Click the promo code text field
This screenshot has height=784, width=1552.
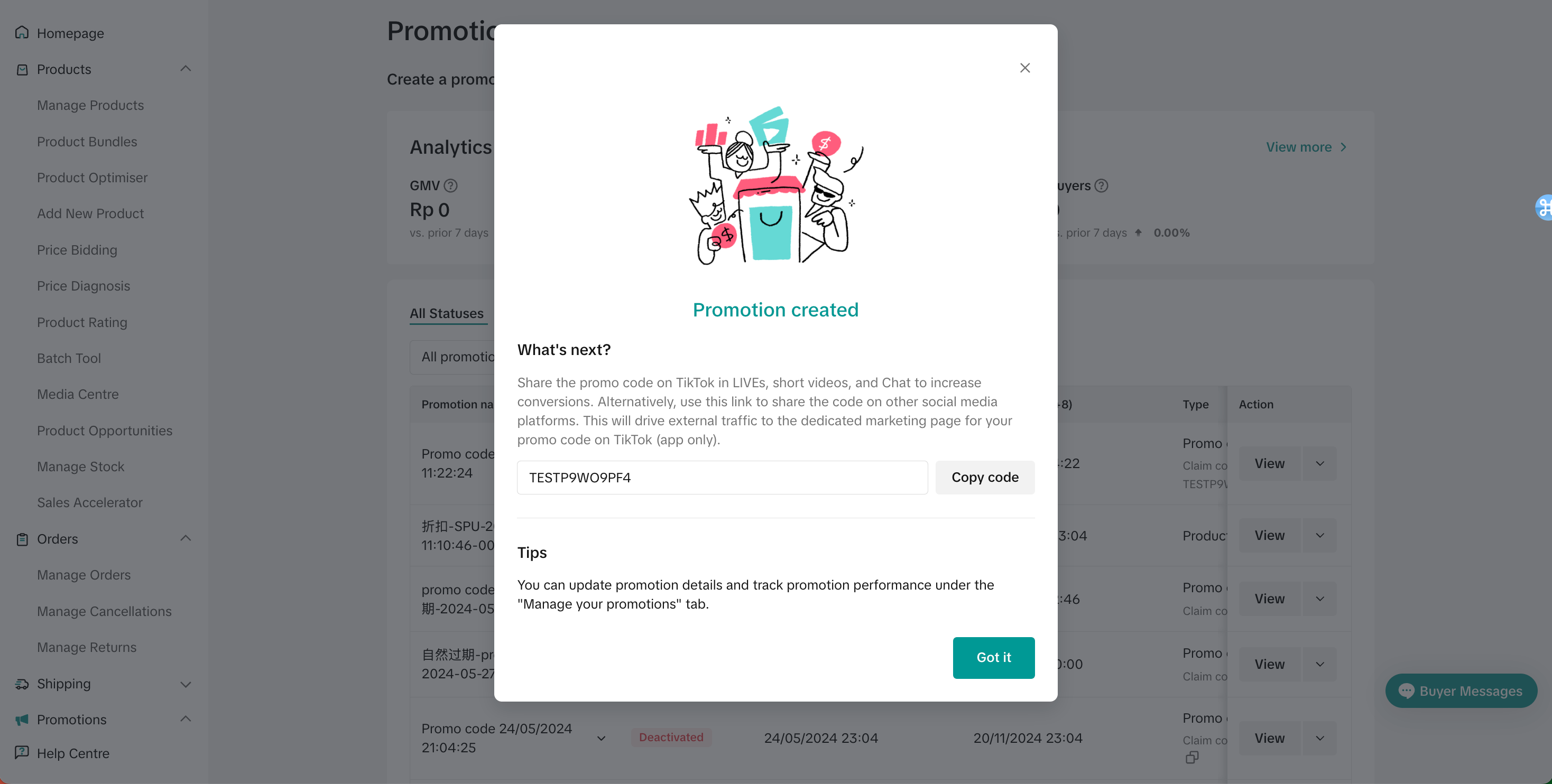tap(722, 478)
